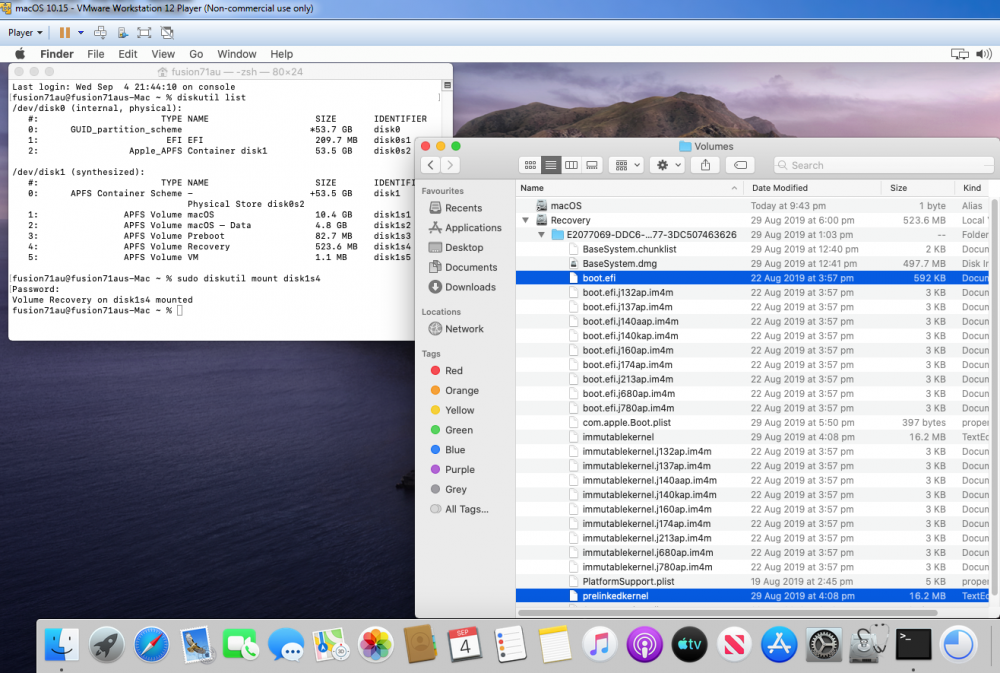Click the Edit Tags toolbar button
This screenshot has height=673, width=1000.
740,165
